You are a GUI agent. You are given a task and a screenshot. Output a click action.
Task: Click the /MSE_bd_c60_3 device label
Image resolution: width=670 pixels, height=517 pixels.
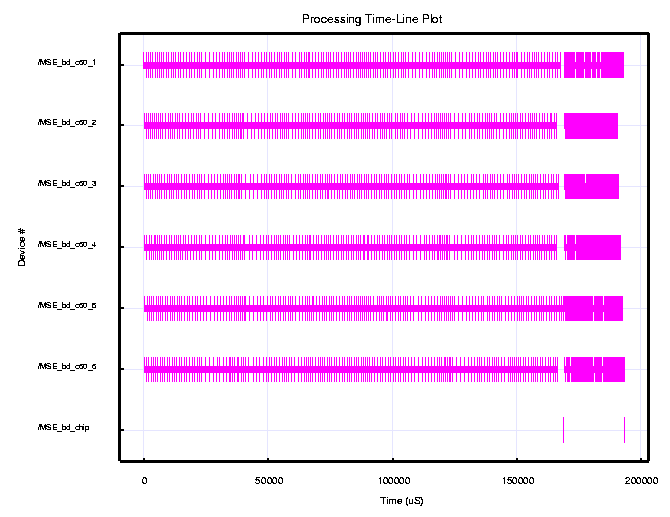pos(67,185)
